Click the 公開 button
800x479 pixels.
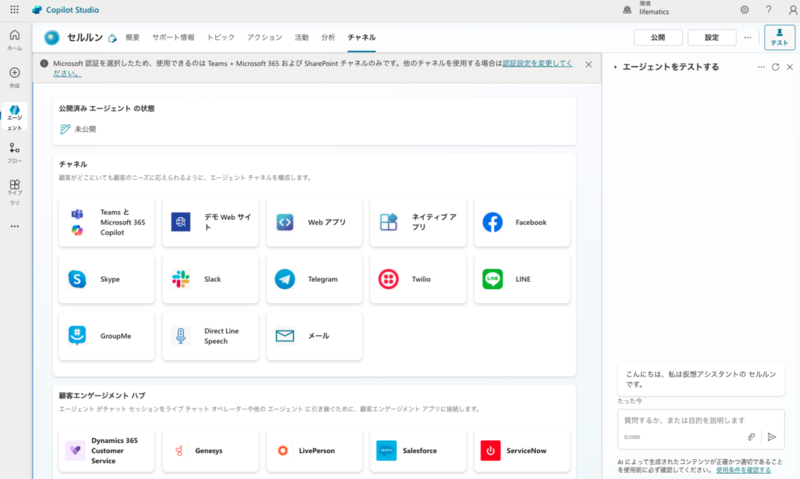click(x=658, y=37)
